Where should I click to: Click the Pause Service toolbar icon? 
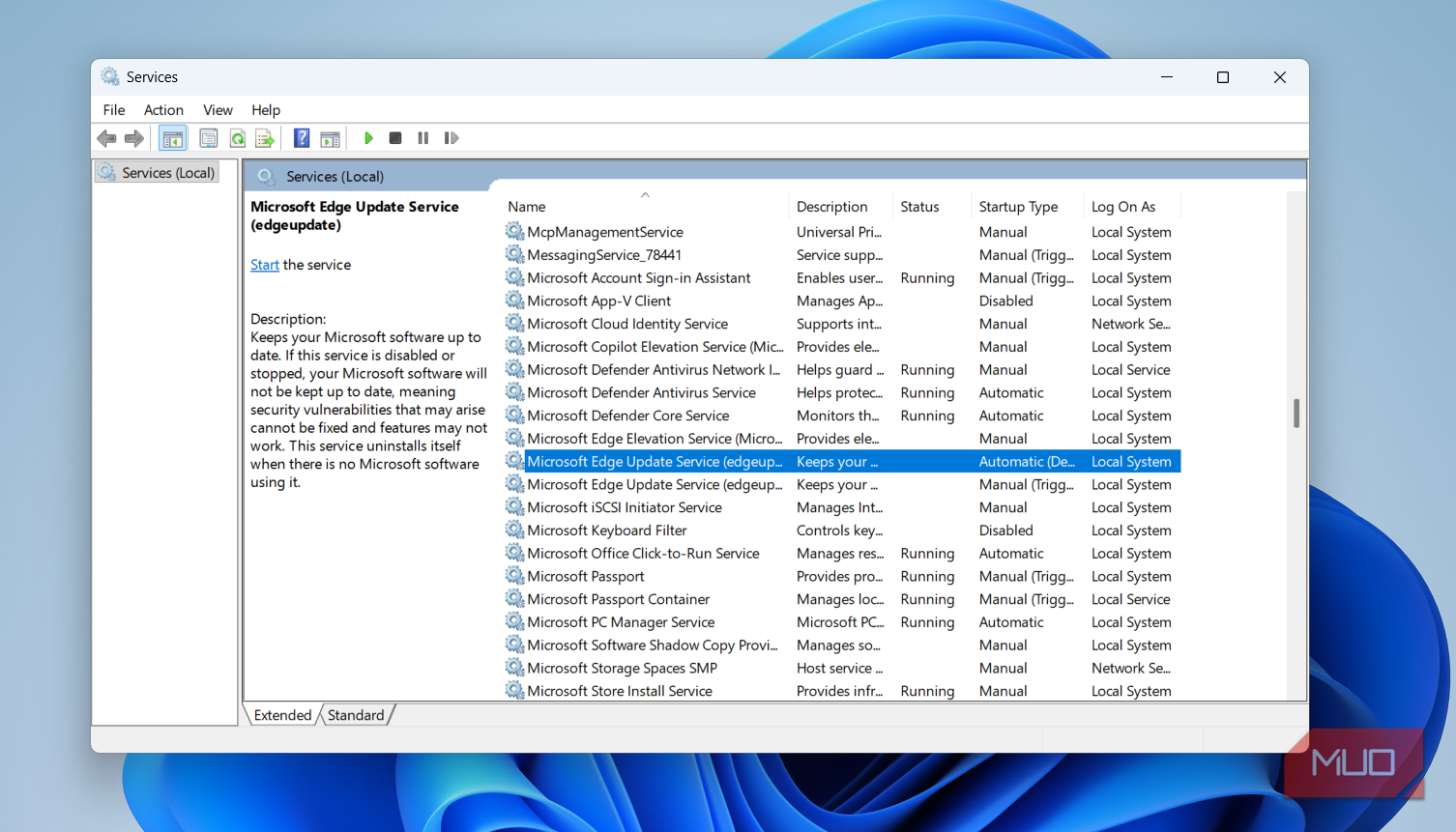click(x=423, y=138)
